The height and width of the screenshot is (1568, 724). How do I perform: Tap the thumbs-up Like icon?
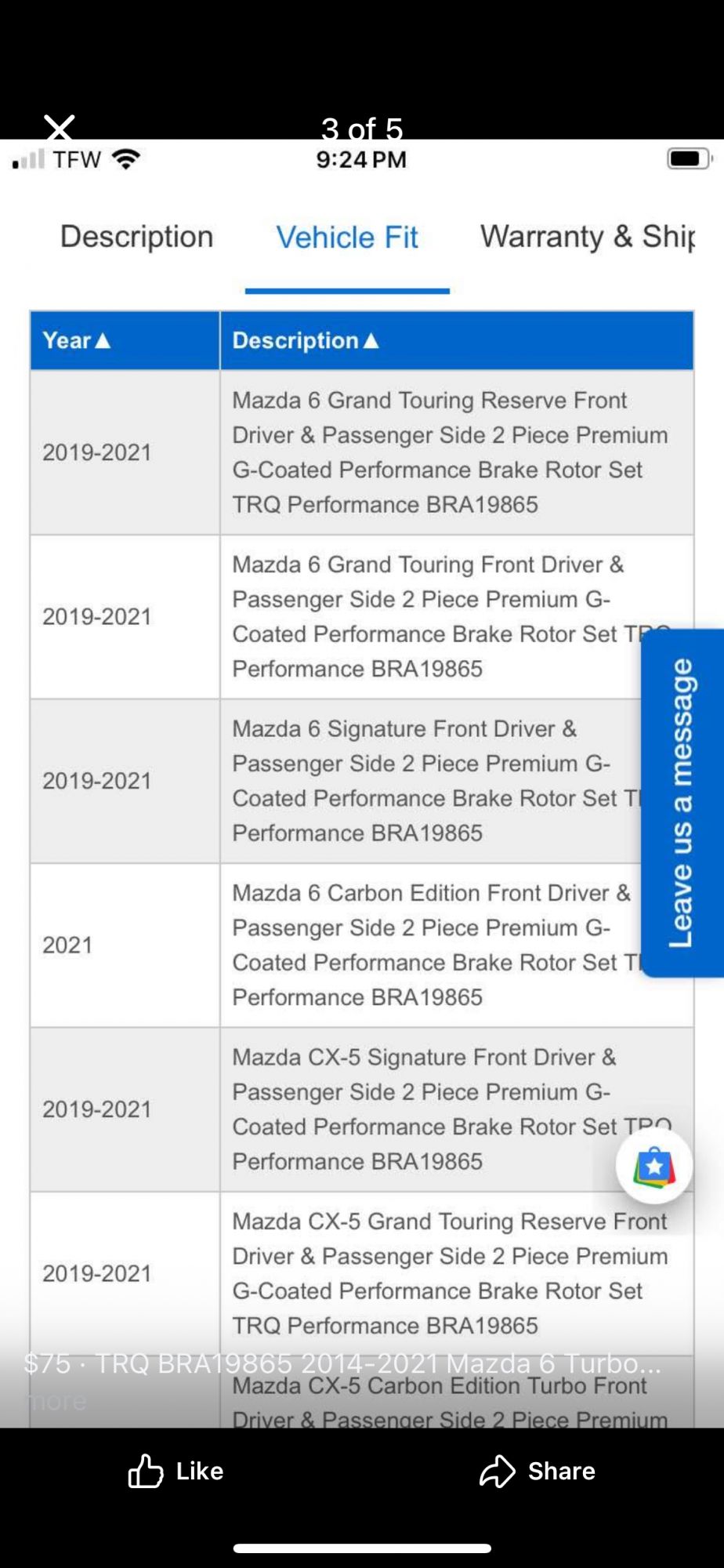(146, 1471)
